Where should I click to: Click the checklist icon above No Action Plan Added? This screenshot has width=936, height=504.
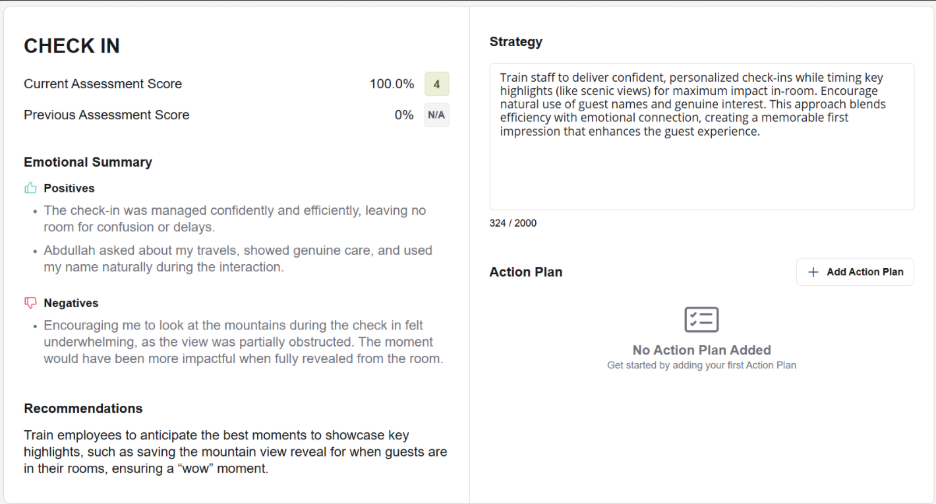click(x=701, y=319)
